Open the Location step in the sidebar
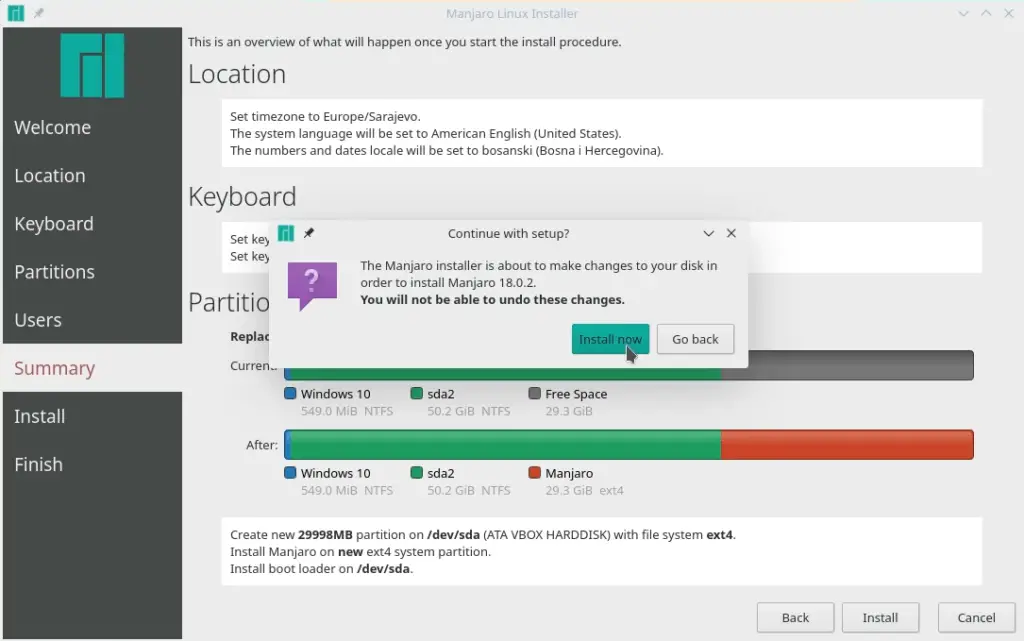 [92, 176]
